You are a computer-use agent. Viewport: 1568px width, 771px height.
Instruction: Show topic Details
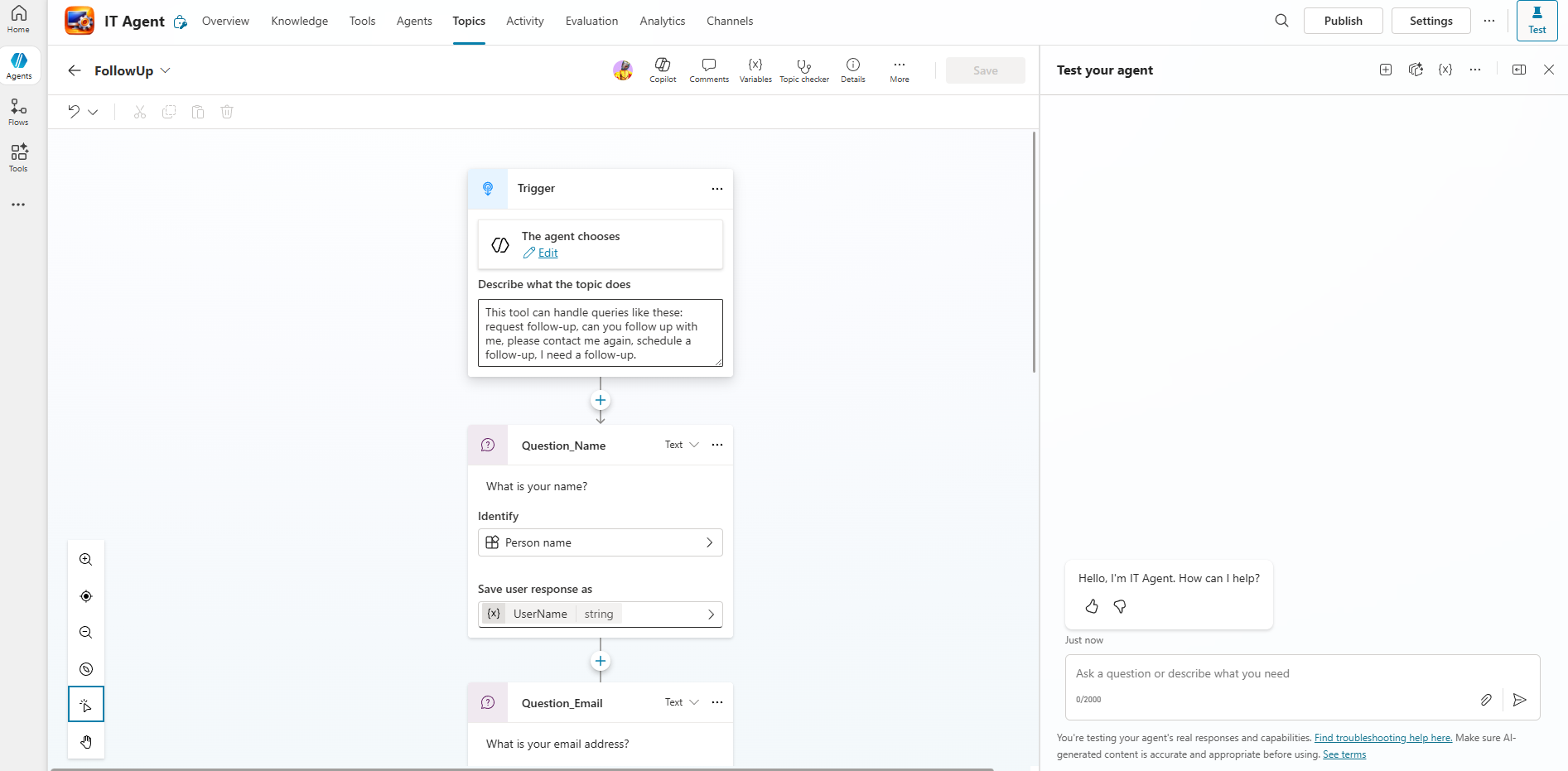(852, 70)
